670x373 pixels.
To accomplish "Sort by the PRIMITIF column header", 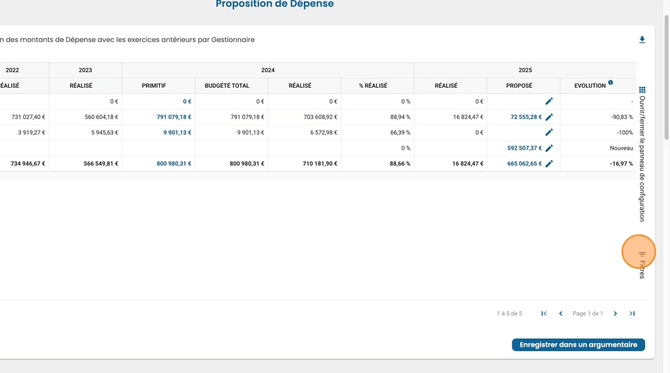I will tap(154, 86).
